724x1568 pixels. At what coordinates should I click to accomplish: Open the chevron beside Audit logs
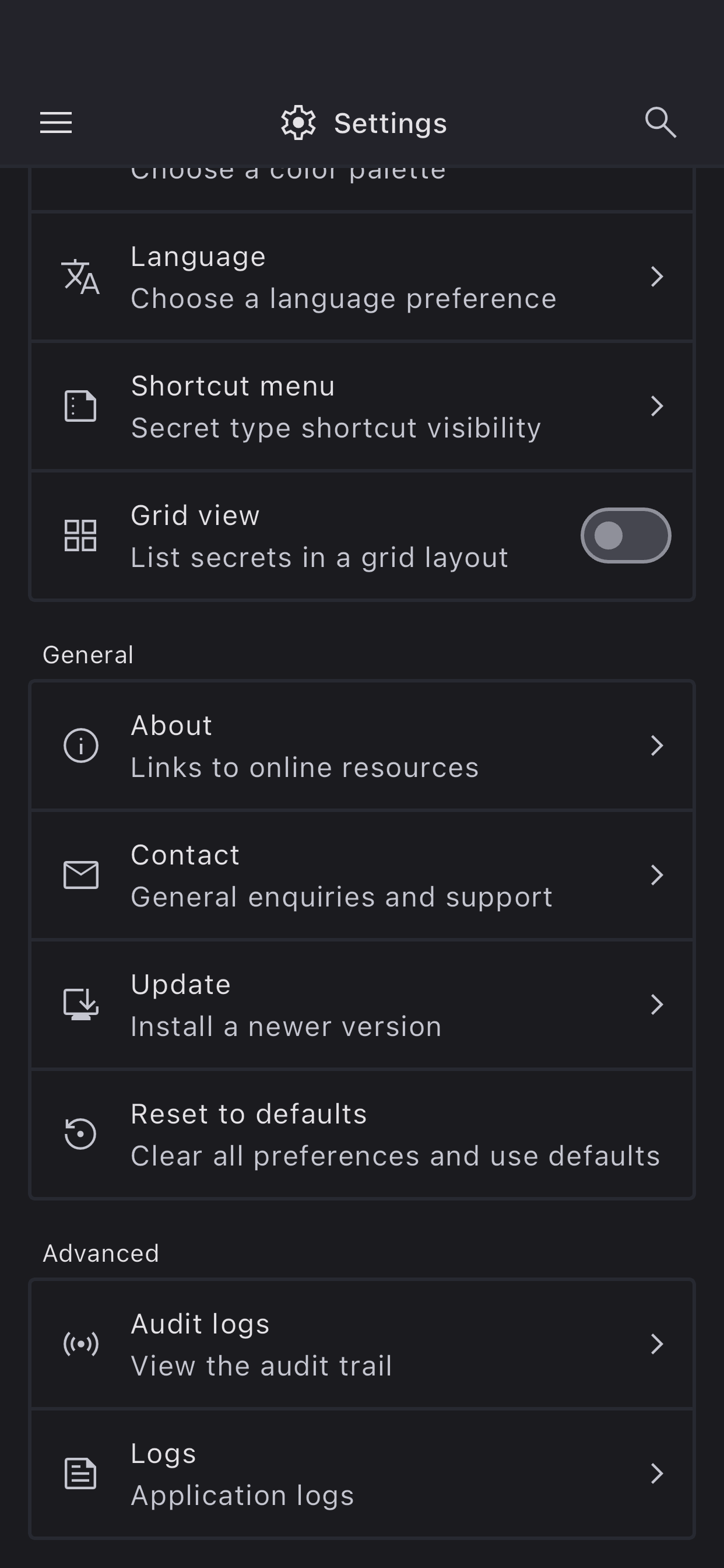tap(656, 1344)
